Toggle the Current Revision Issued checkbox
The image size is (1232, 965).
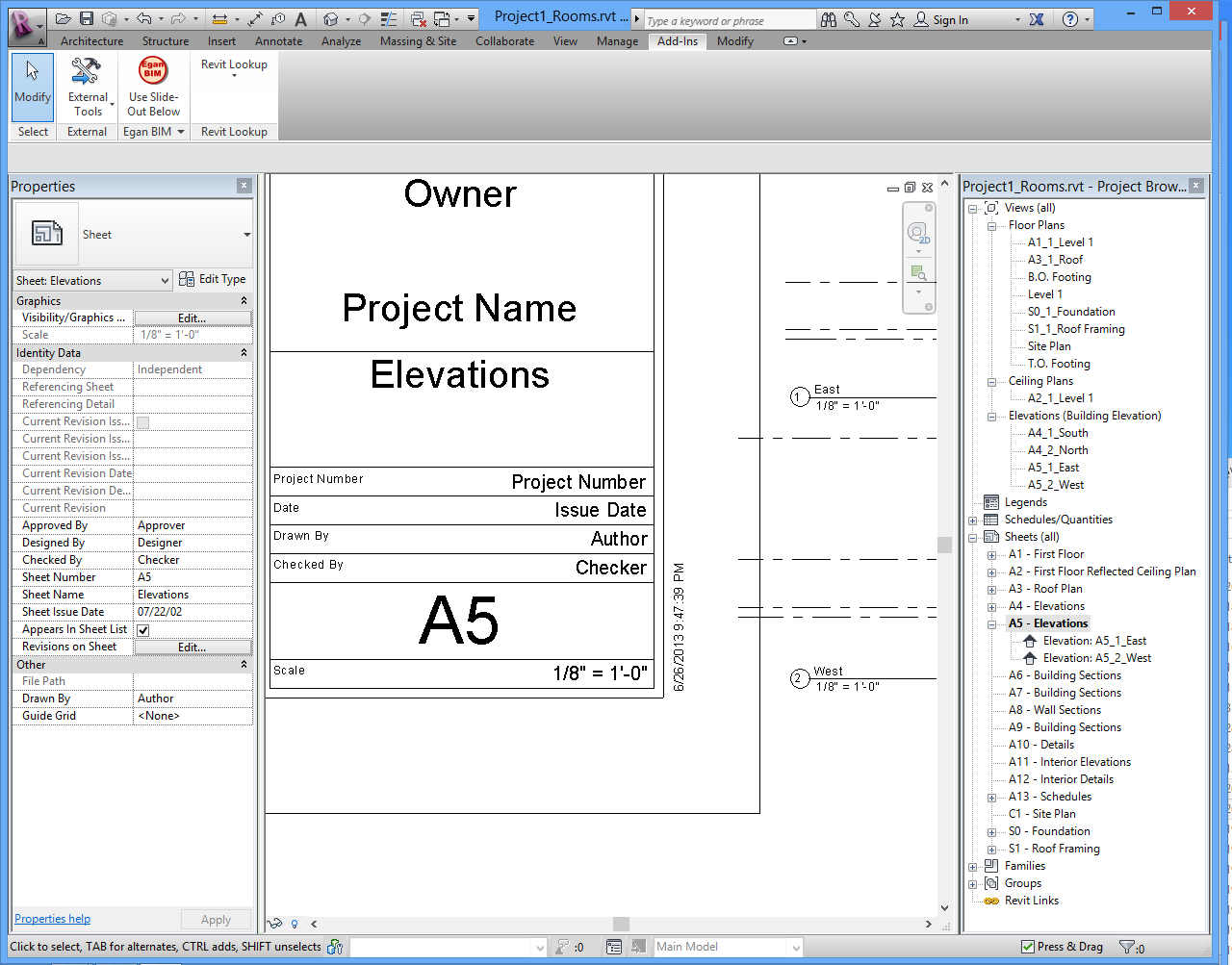143,422
